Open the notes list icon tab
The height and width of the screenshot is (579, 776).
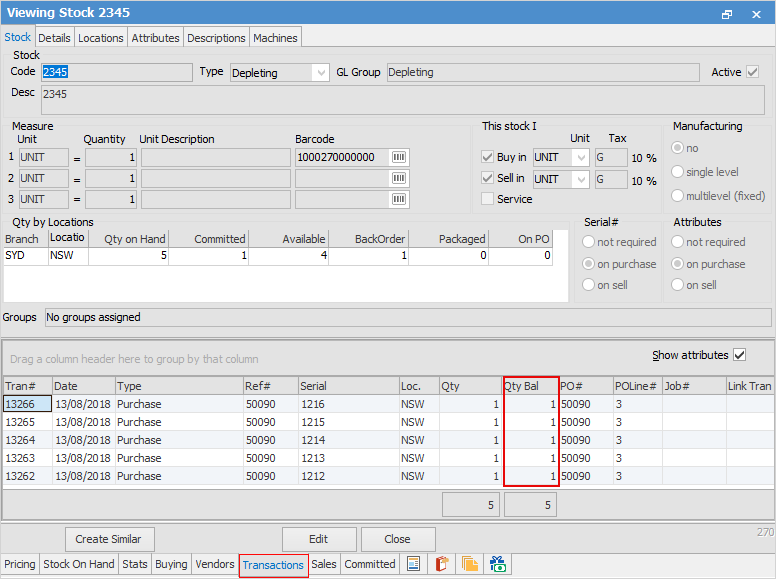pyautogui.click(x=414, y=565)
